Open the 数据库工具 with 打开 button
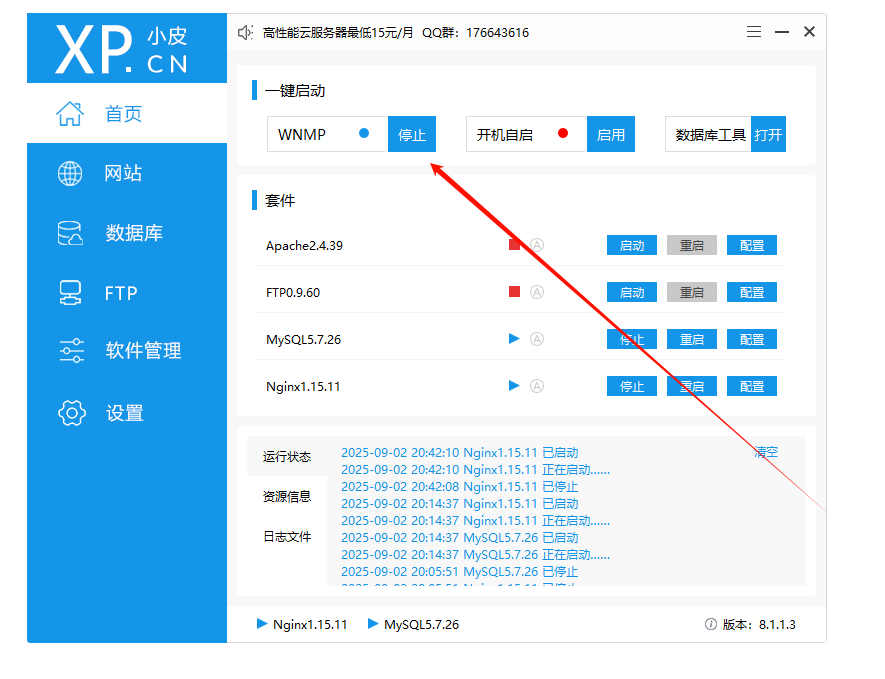Viewport: 885px width, 679px height. click(768, 135)
